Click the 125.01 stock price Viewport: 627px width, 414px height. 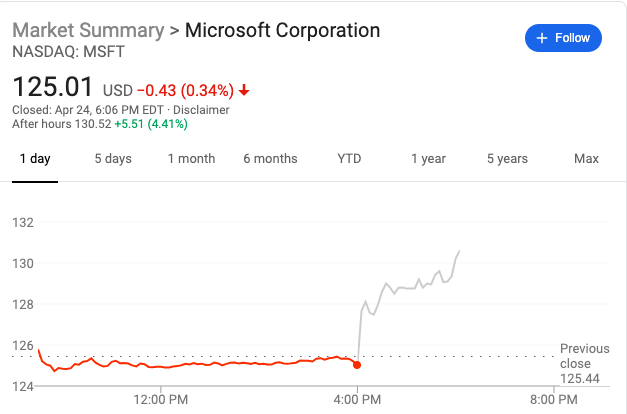point(53,88)
